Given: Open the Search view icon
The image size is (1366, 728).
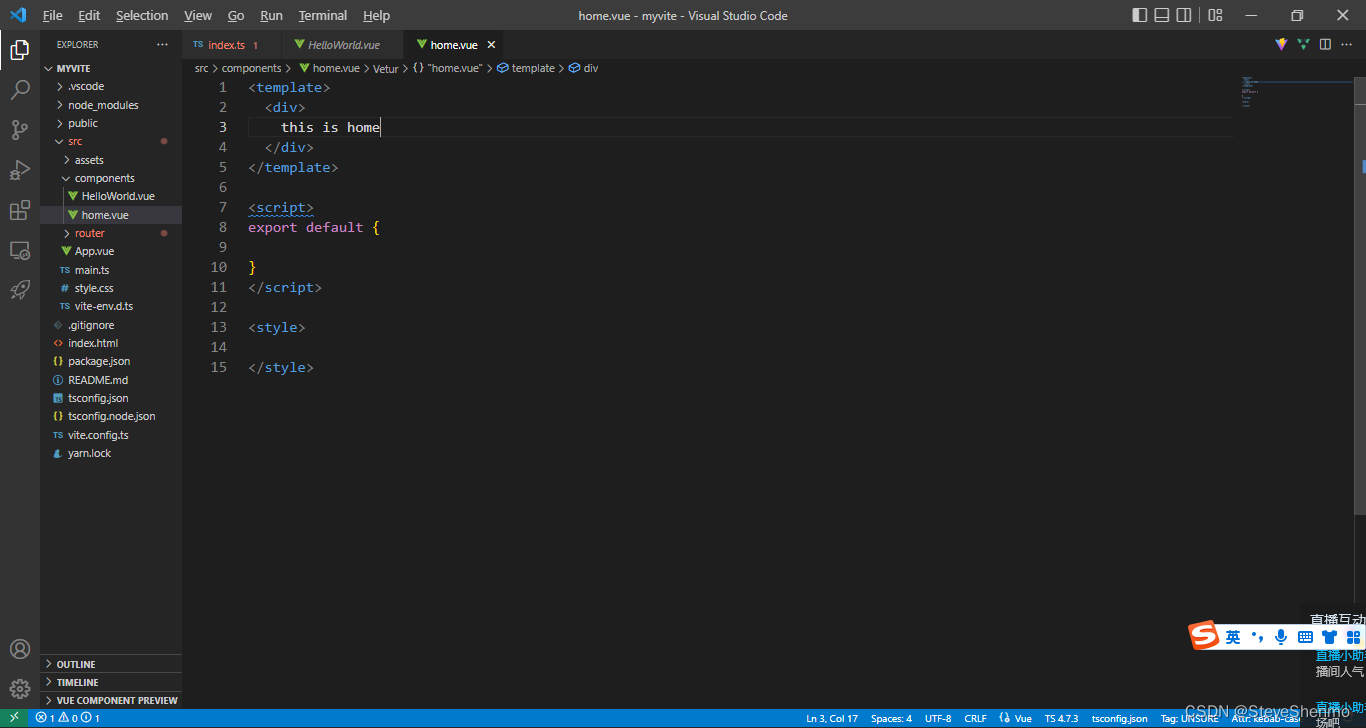Looking at the screenshot, I should point(19,90).
